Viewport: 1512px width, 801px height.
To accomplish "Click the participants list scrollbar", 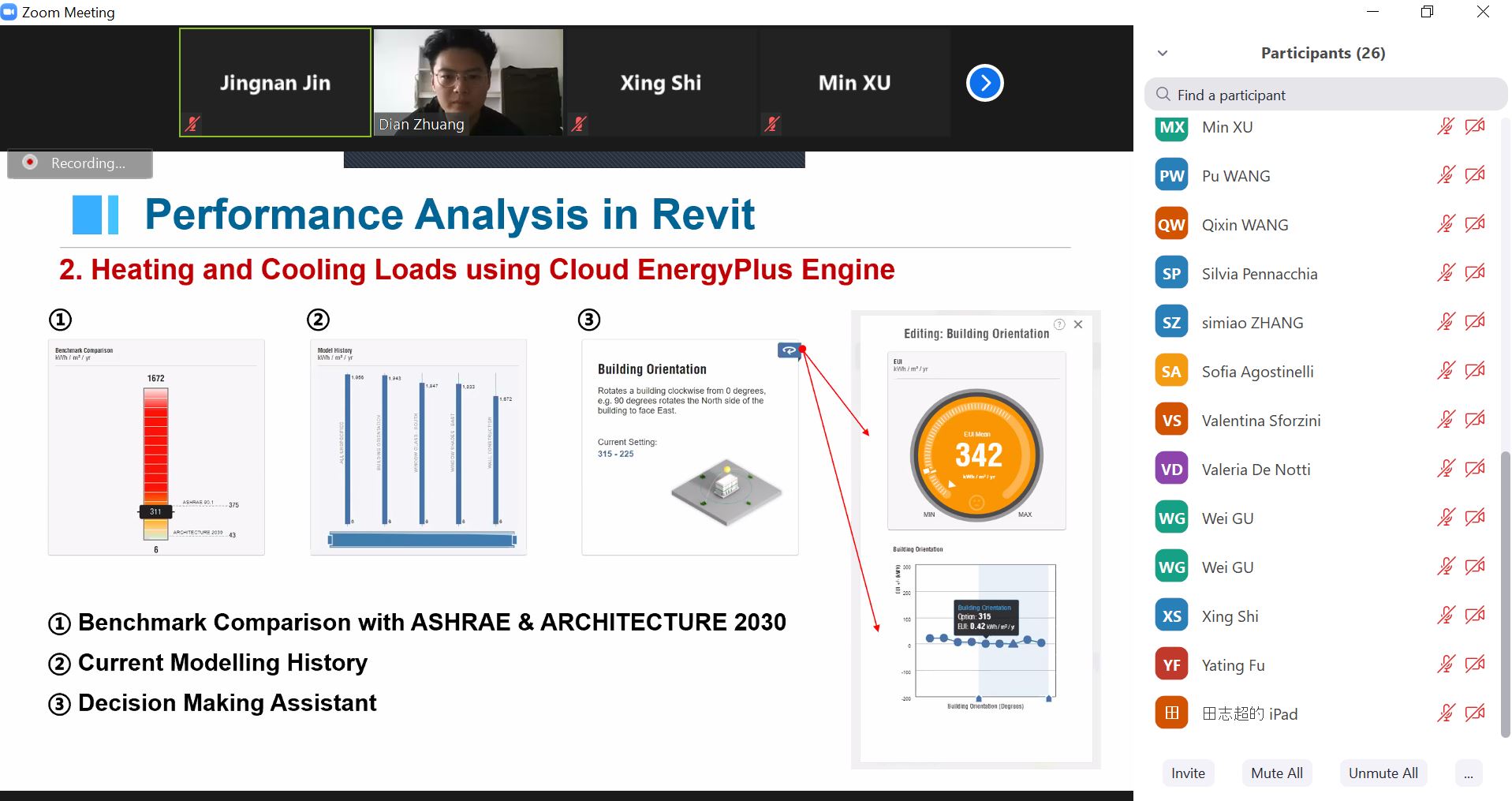I will click(x=1505, y=592).
